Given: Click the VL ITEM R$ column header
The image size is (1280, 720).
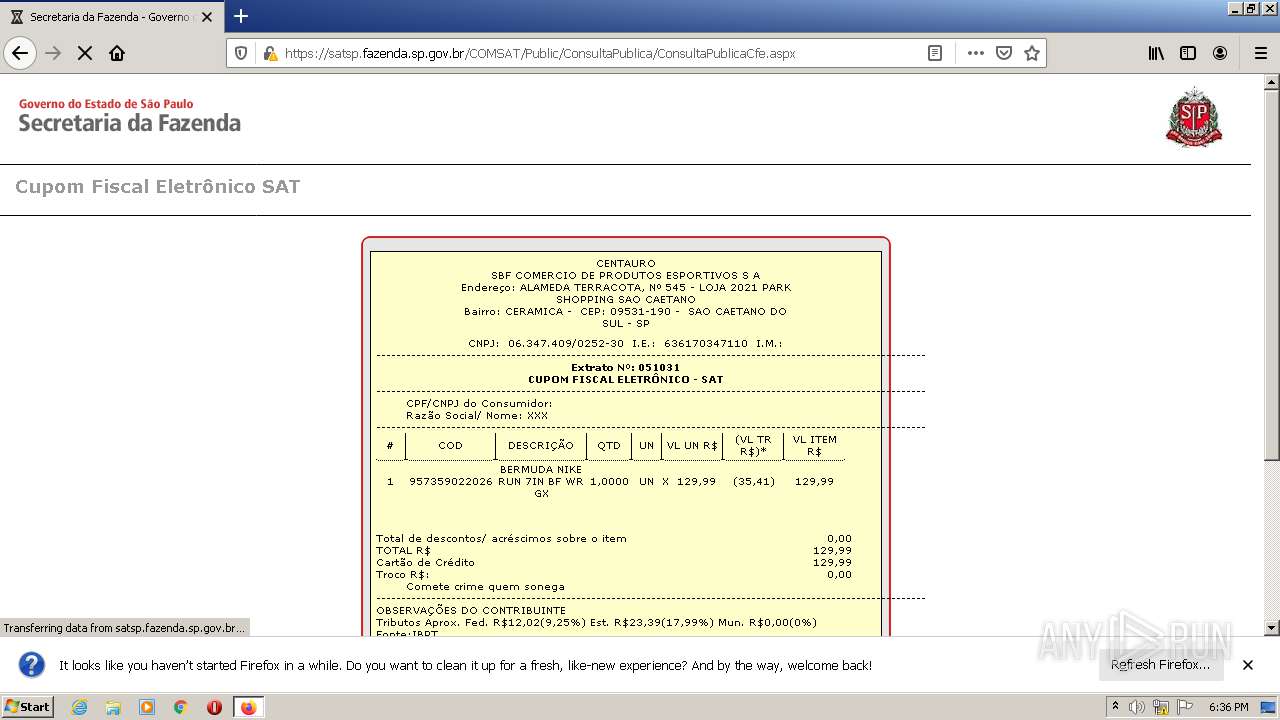Looking at the screenshot, I should [814, 446].
